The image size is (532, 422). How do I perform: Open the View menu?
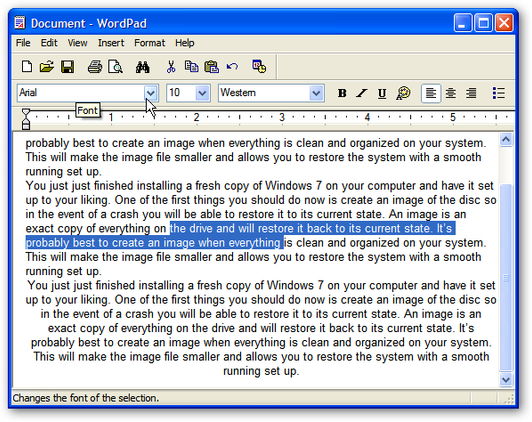pos(77,43)
